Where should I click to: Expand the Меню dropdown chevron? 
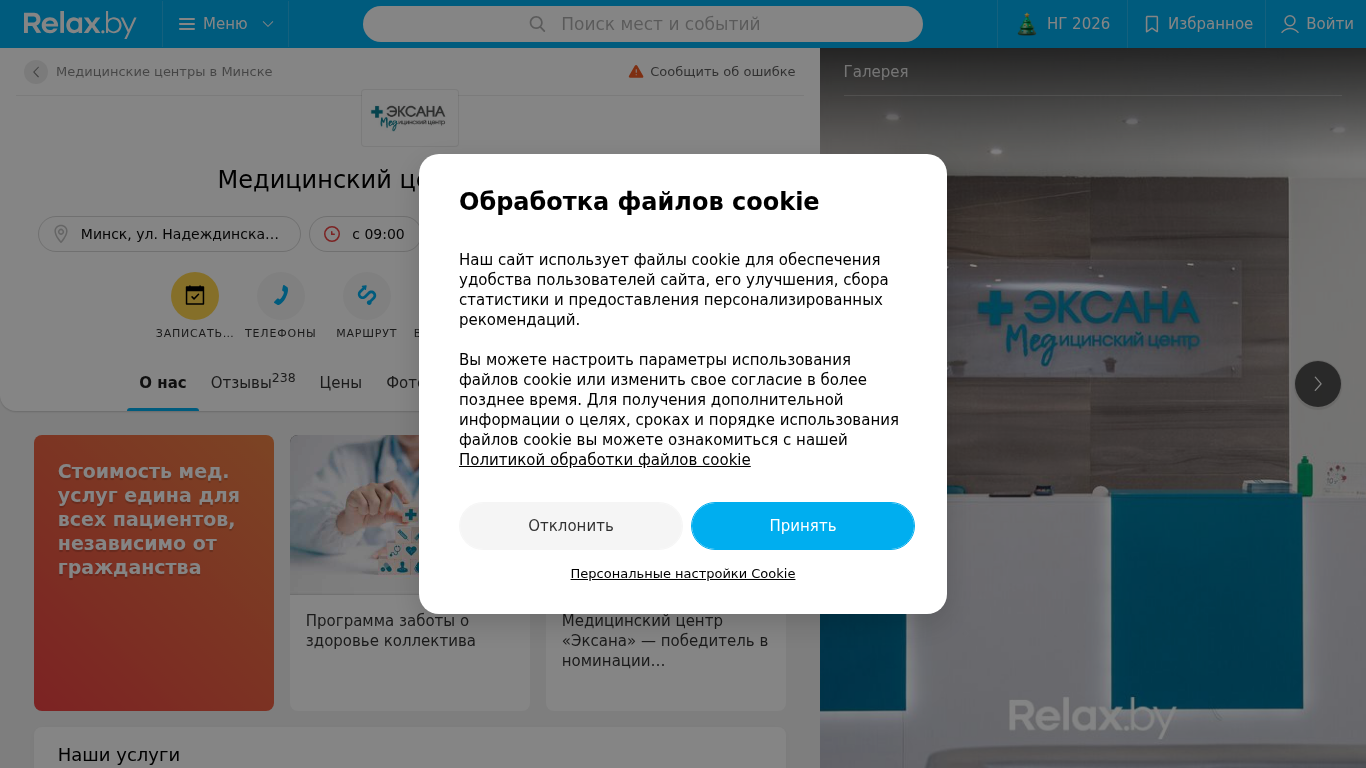point(268,24)
